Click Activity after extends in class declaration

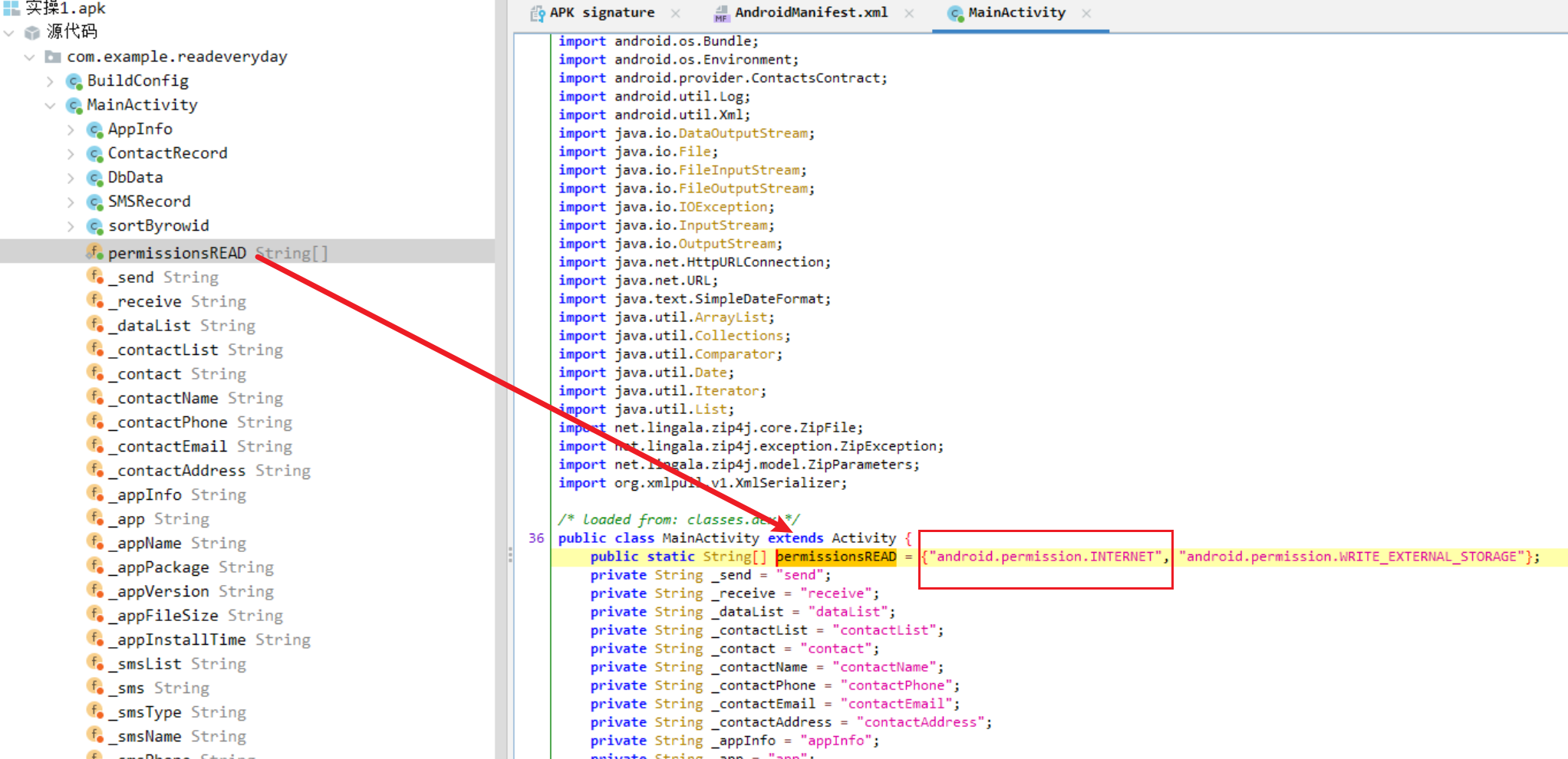tap(864, 538)
